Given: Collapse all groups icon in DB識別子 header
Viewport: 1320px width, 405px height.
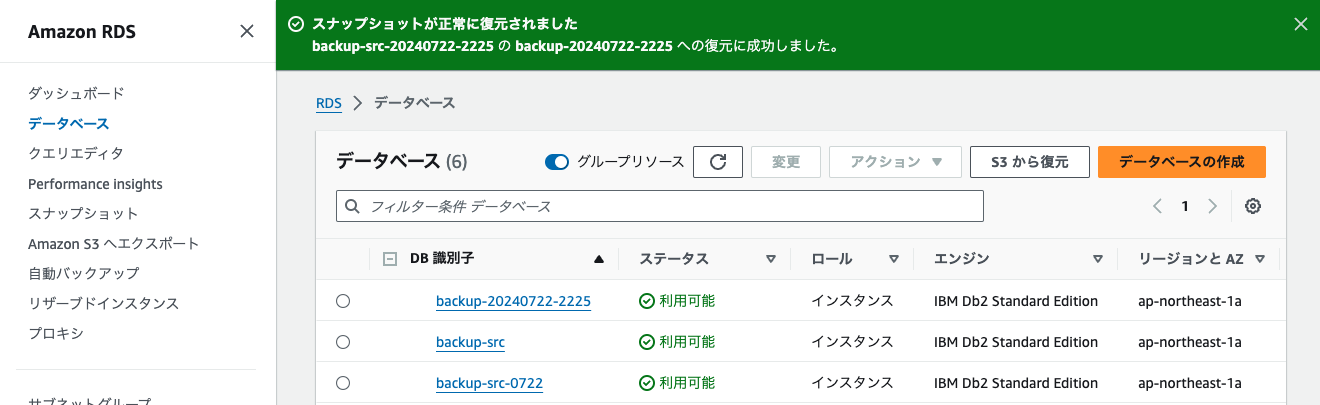Looking at the screenshot, I should point(390,259).
